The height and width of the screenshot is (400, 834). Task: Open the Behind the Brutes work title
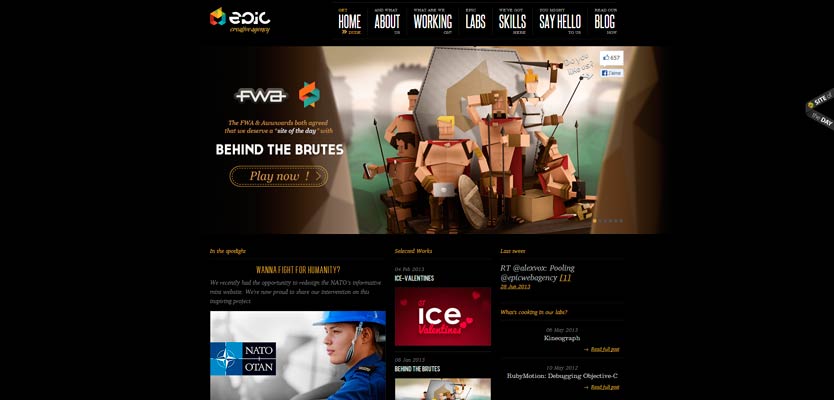pos(417,369)
